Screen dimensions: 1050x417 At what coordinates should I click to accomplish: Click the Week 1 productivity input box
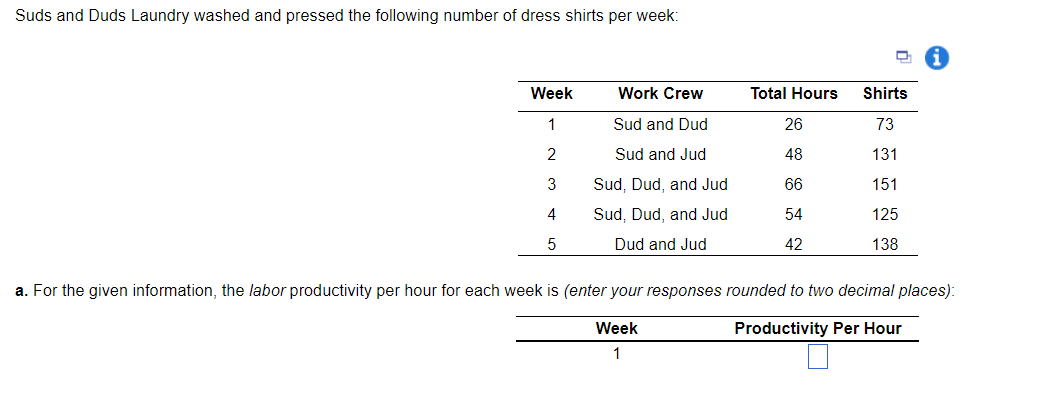817,356
